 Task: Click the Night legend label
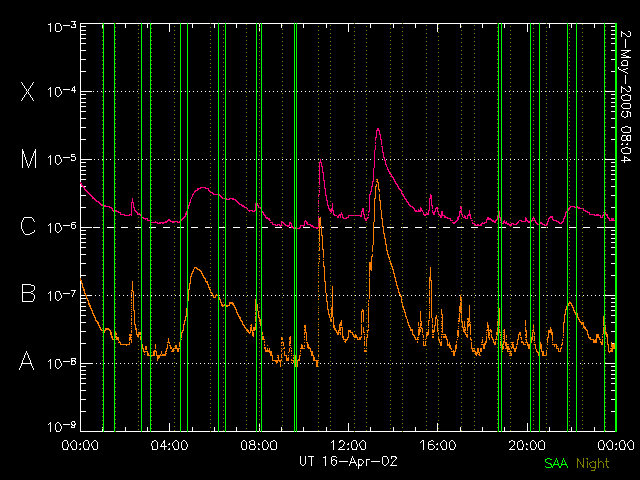pyautogui.click(x=593, y=464)
